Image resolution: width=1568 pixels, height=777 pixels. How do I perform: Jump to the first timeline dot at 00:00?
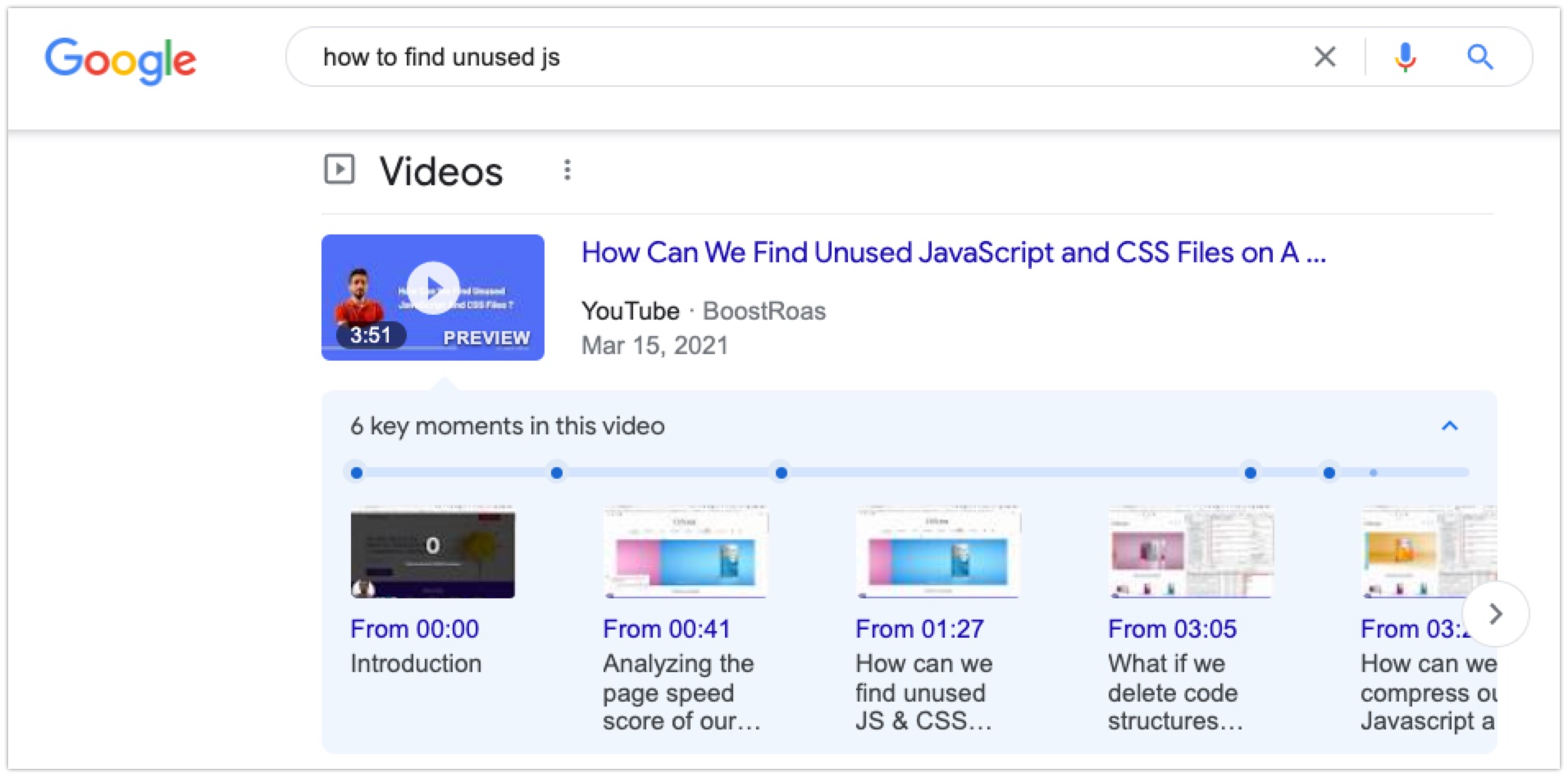356,473
